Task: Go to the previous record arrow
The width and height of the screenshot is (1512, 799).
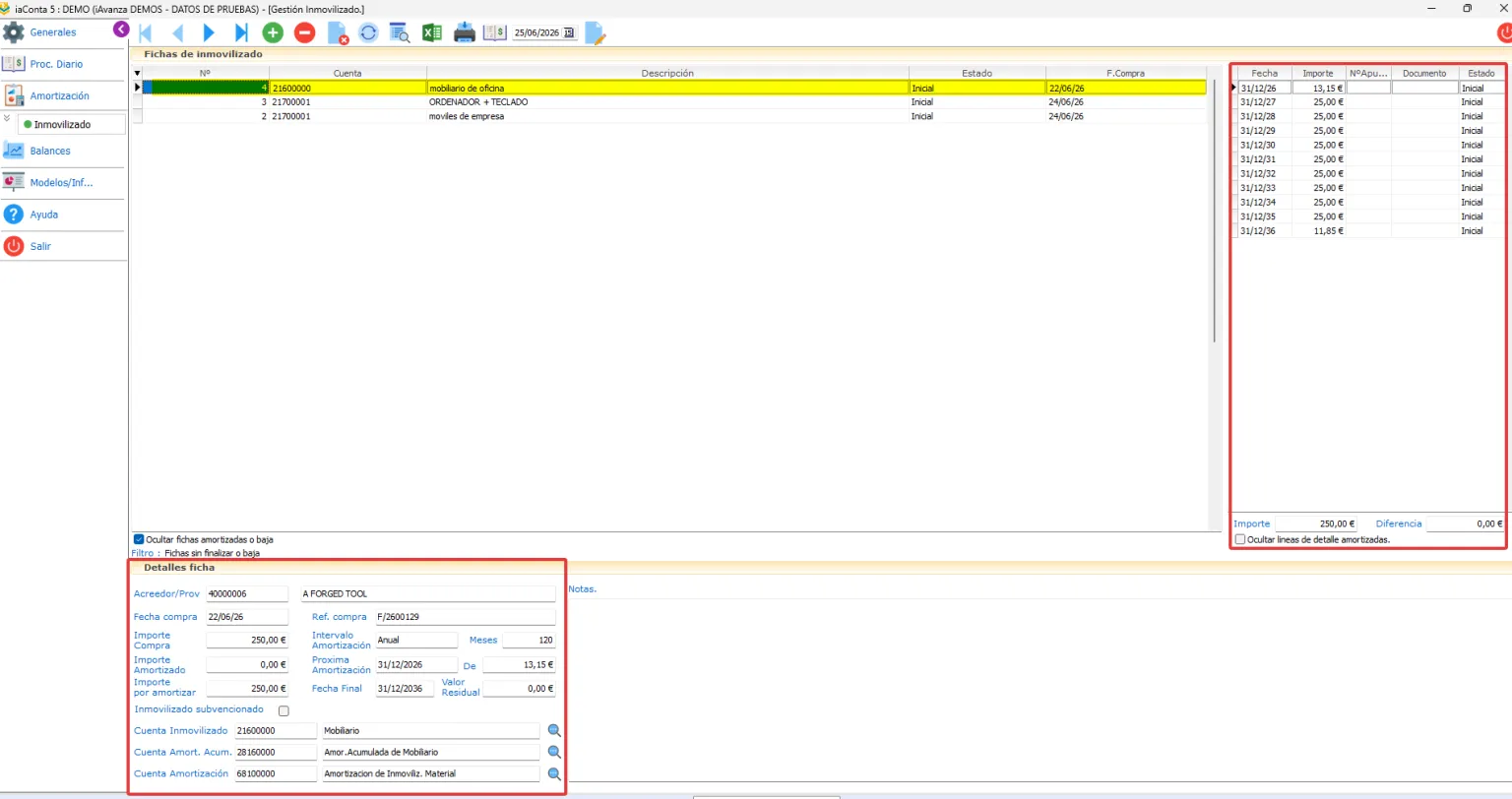Action: coord(177,32)
